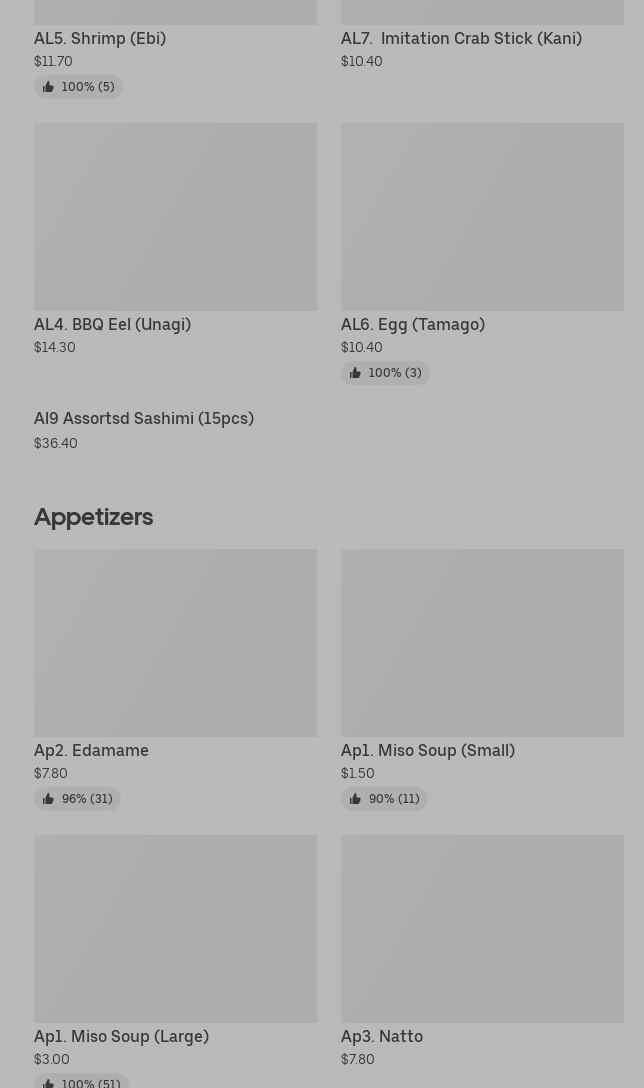Click thumbs-up icon under Egg (Tamago)
The width and height of the screenshot is (644, 1088).
click(x=355, y=373)
